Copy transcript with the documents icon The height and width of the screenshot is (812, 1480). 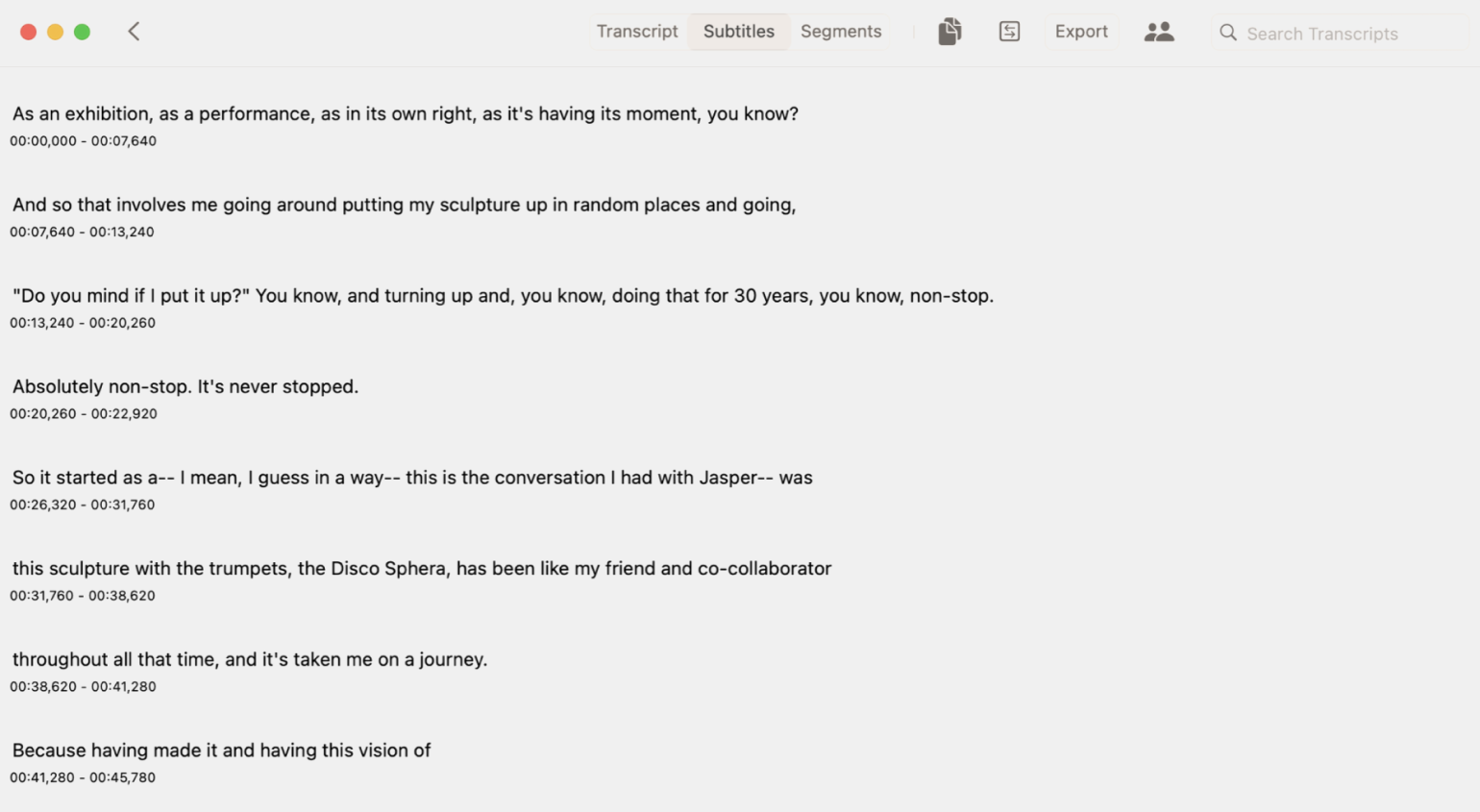point(950,32)
